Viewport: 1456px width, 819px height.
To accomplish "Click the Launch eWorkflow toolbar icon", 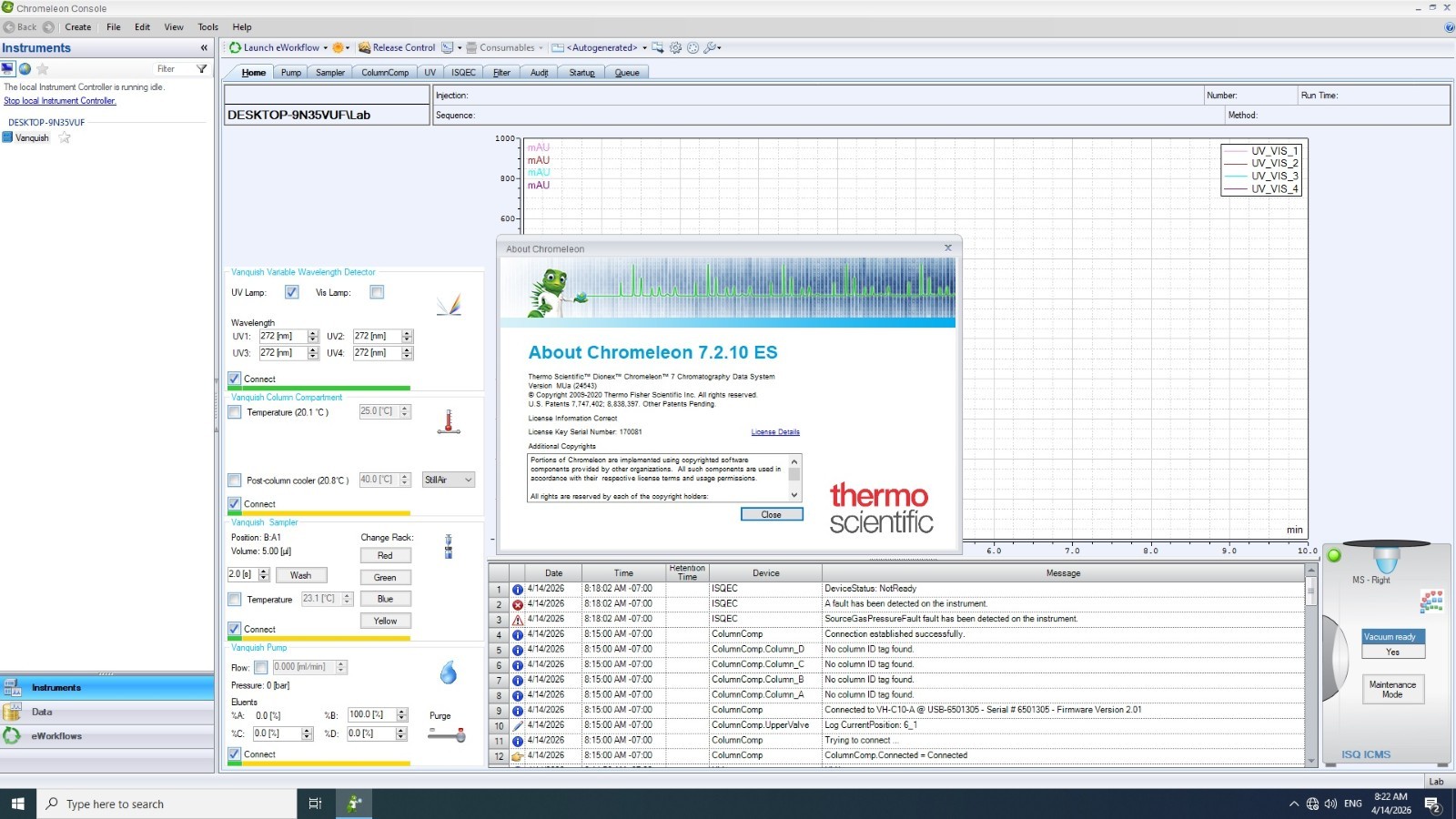I will coord(235,48).
